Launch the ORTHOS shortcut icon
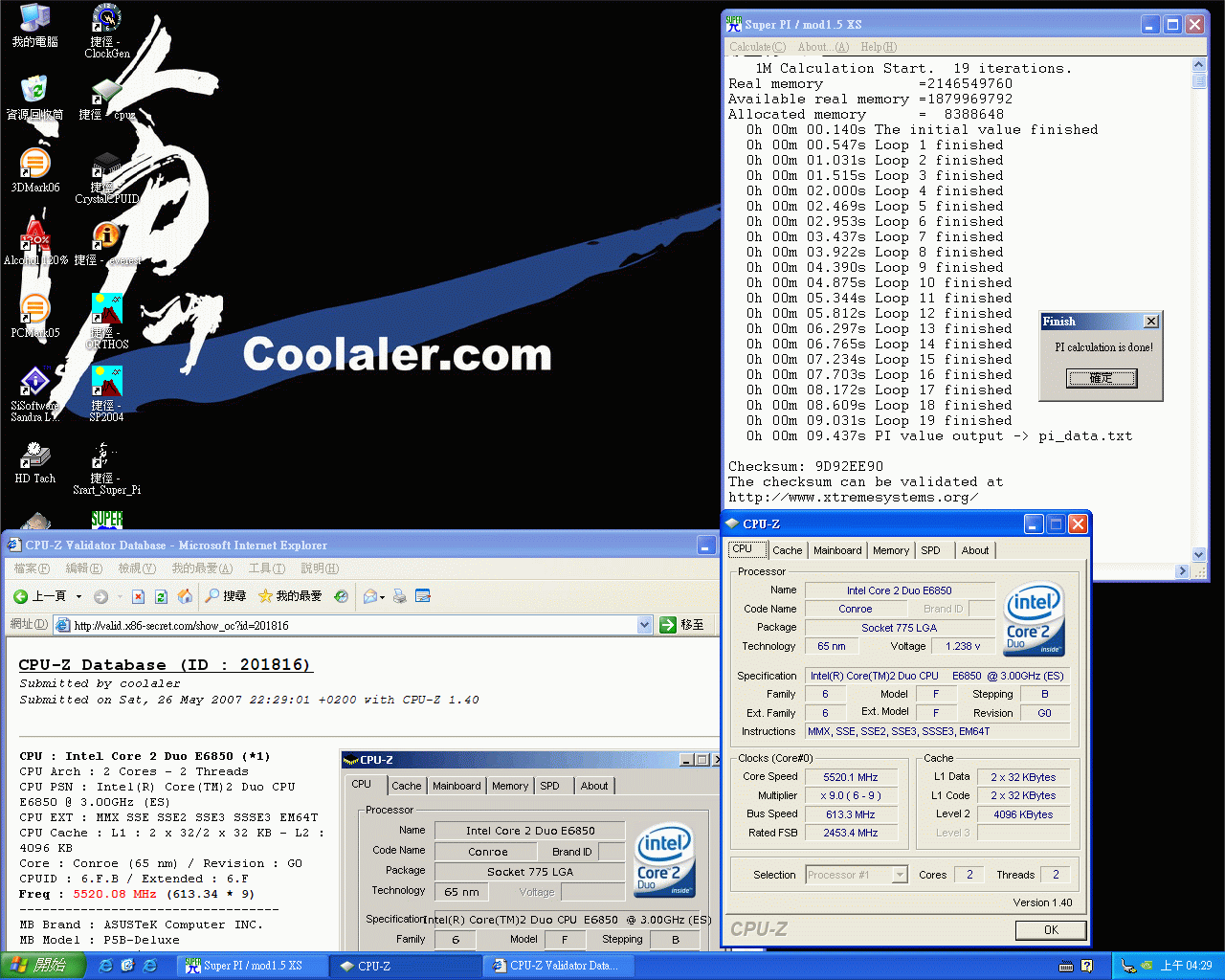Screen dimensions: 1225x980 (x=106, y=323)
